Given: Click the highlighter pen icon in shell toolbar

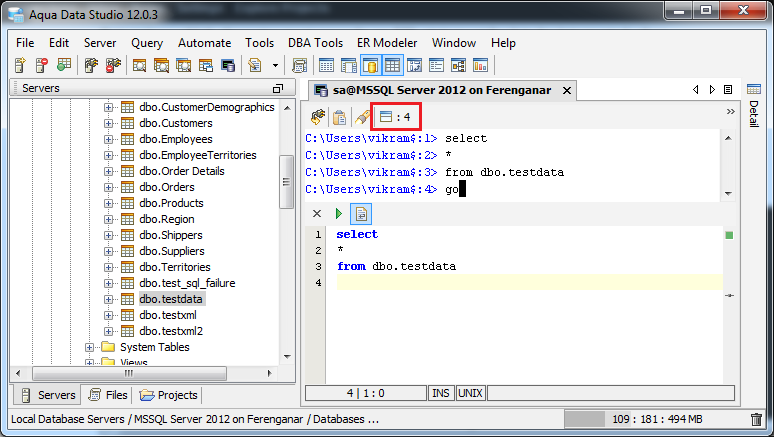Looking at the screenshot, I should click(362, 118).
